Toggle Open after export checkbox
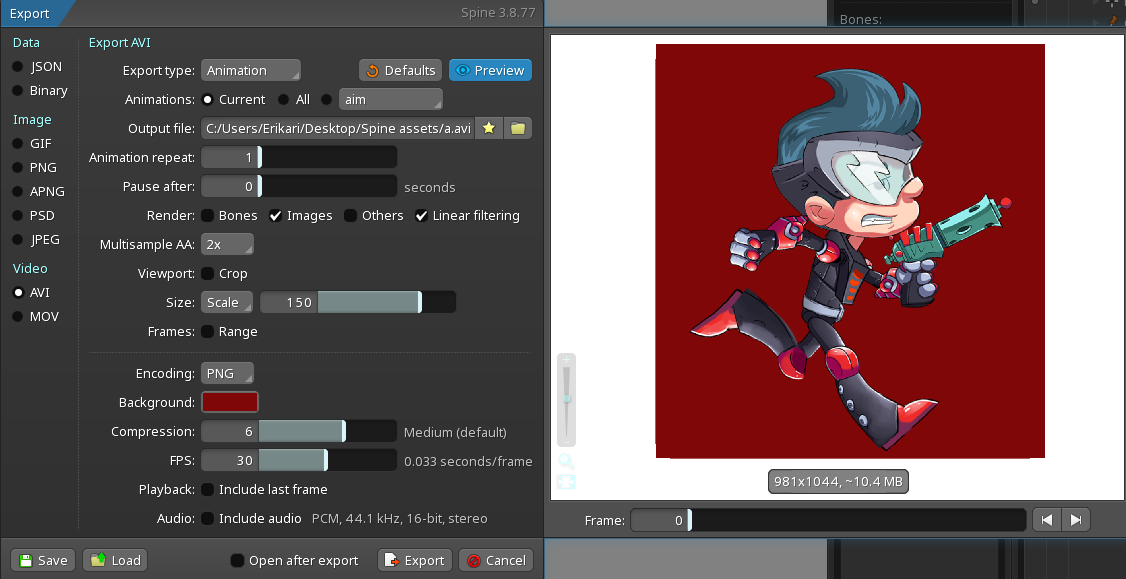1126x579 pixels. [x=237, y=561]
